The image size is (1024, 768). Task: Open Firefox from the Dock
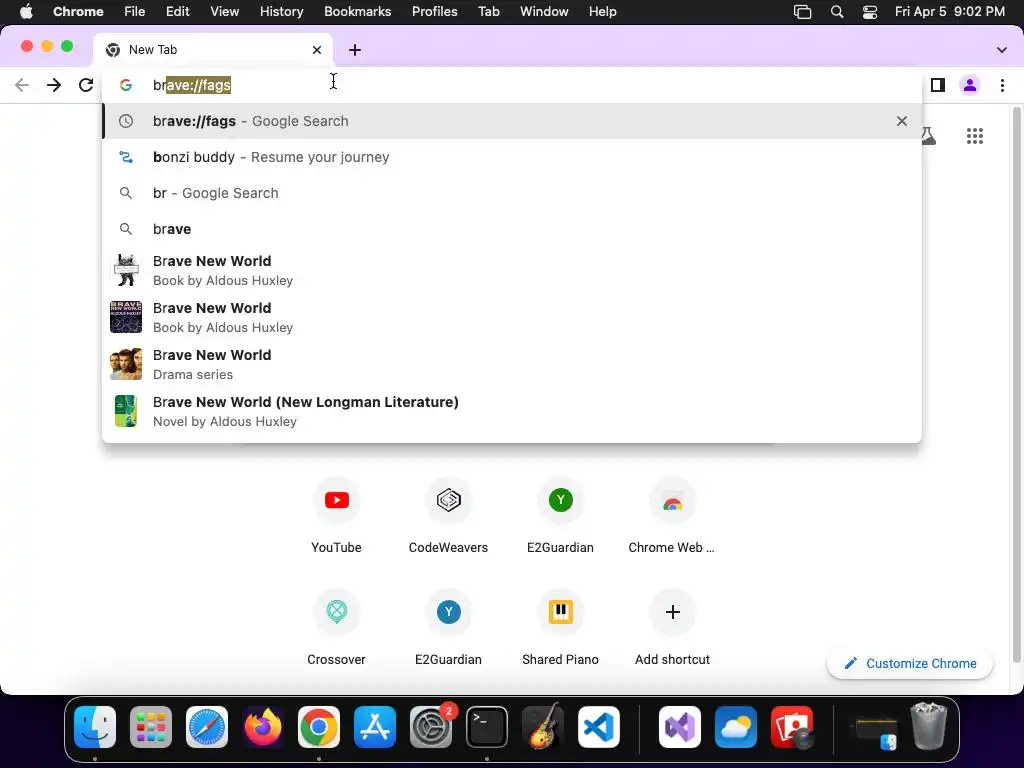[263, 727]
